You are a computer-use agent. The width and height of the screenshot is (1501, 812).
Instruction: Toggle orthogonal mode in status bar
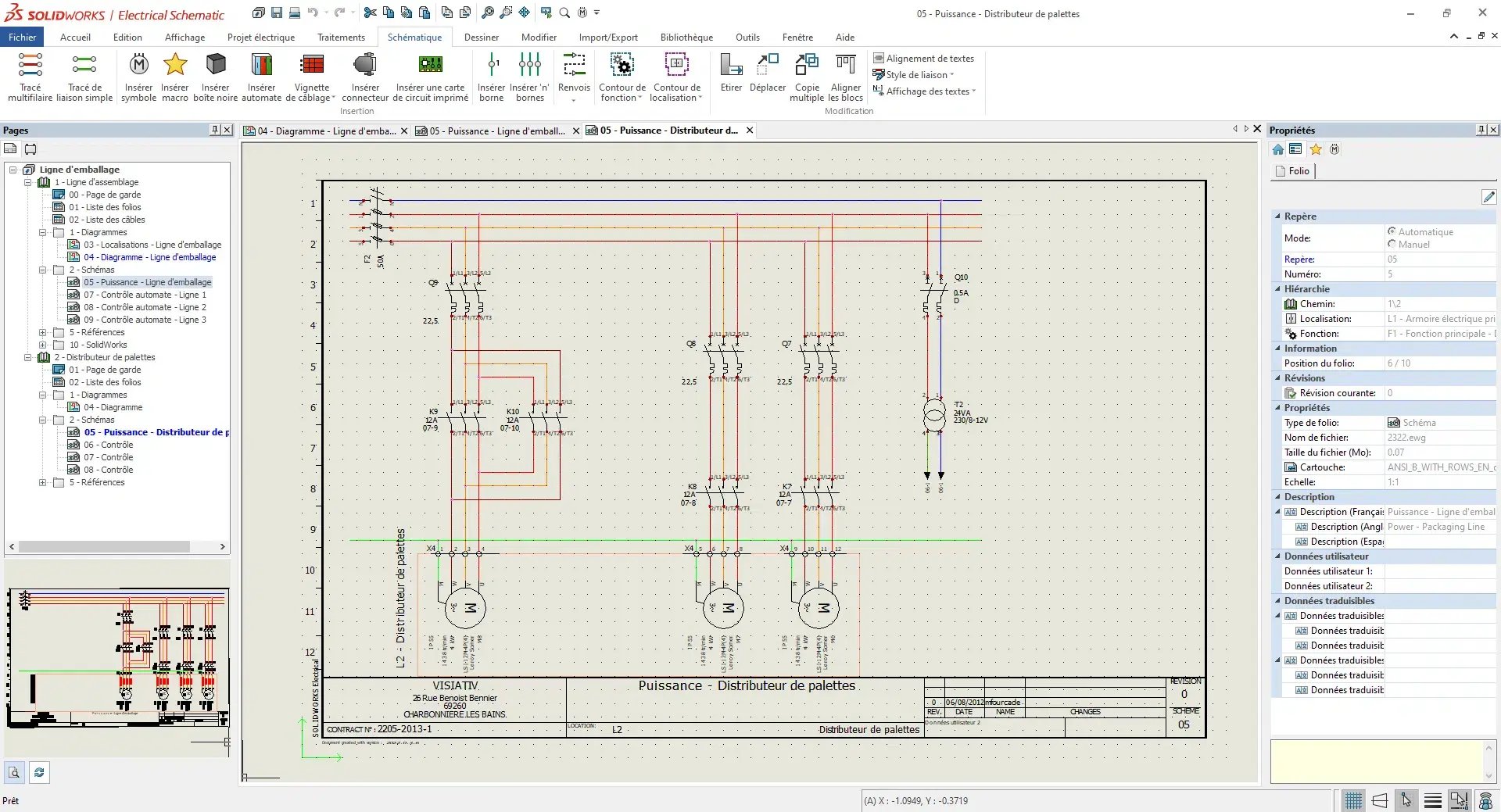(x=1380, y=800)
